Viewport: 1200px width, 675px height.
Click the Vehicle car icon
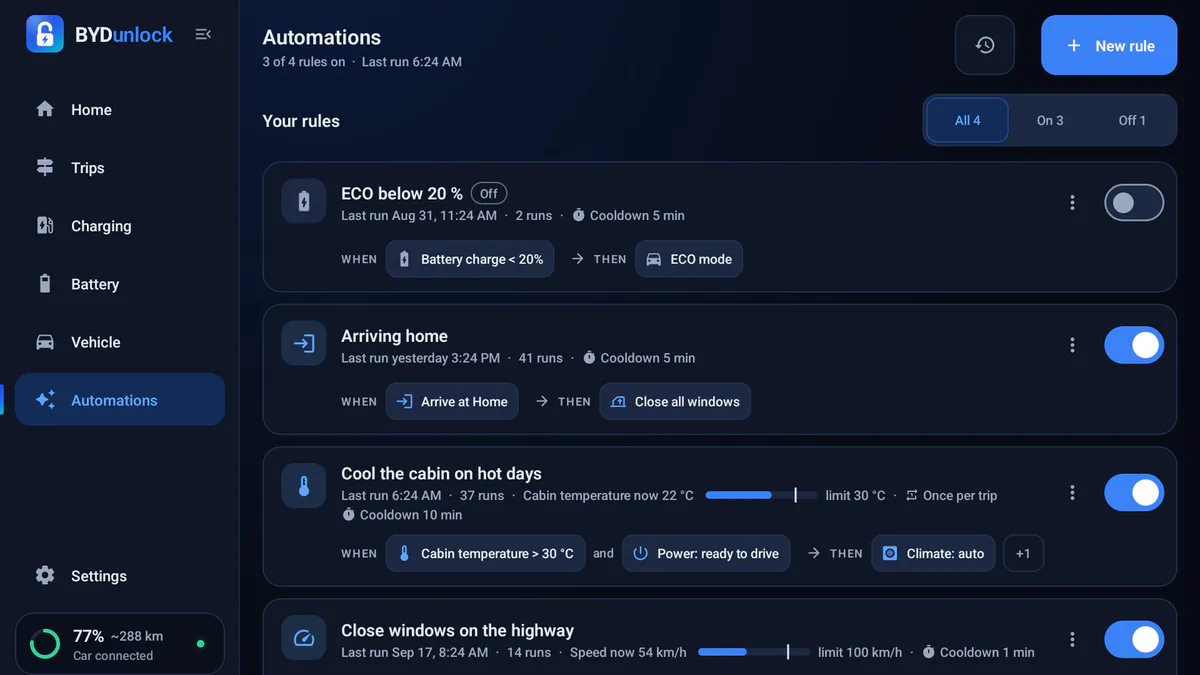tap(45, 342)
